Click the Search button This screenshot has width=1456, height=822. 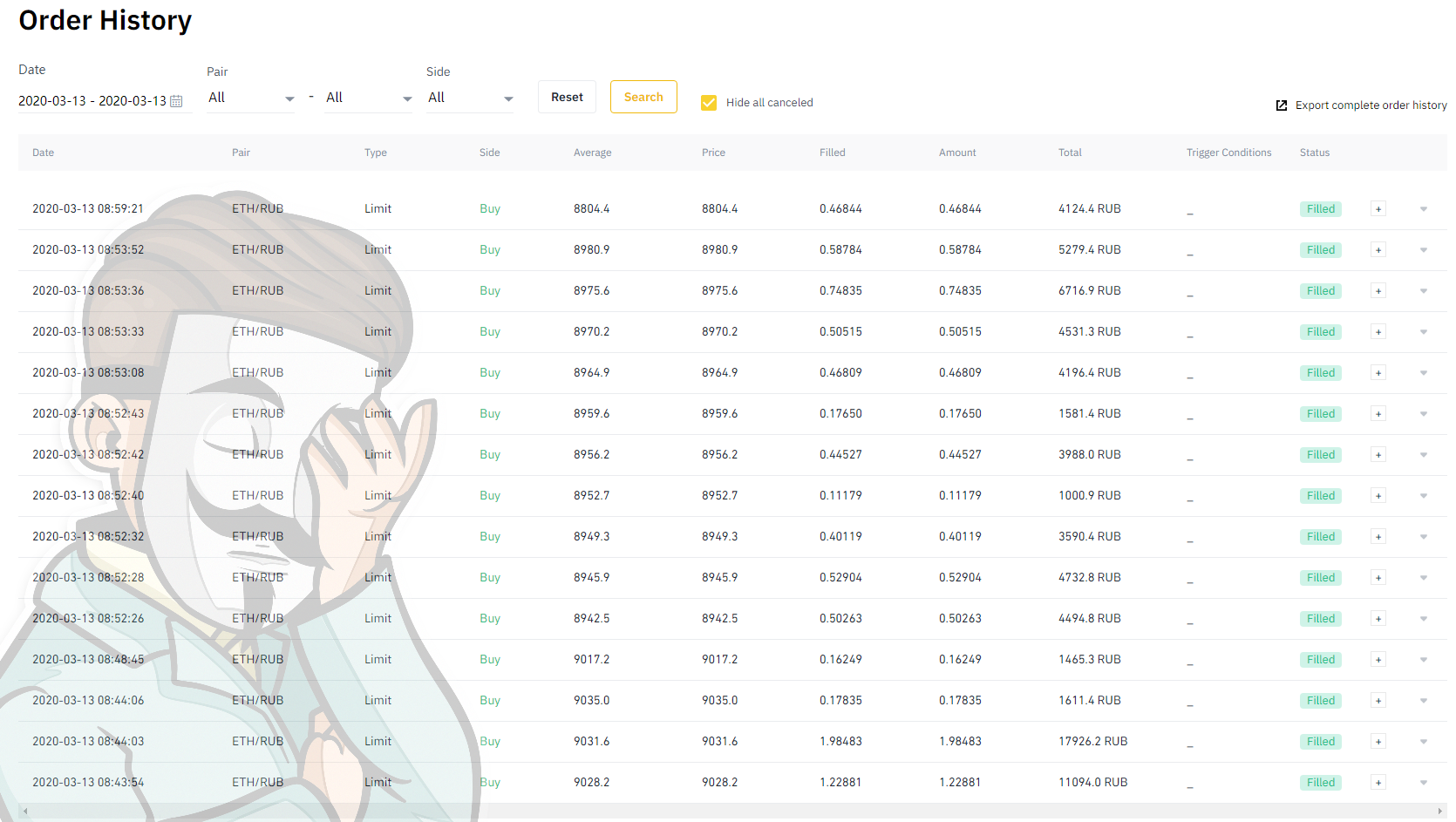(643, 97)
